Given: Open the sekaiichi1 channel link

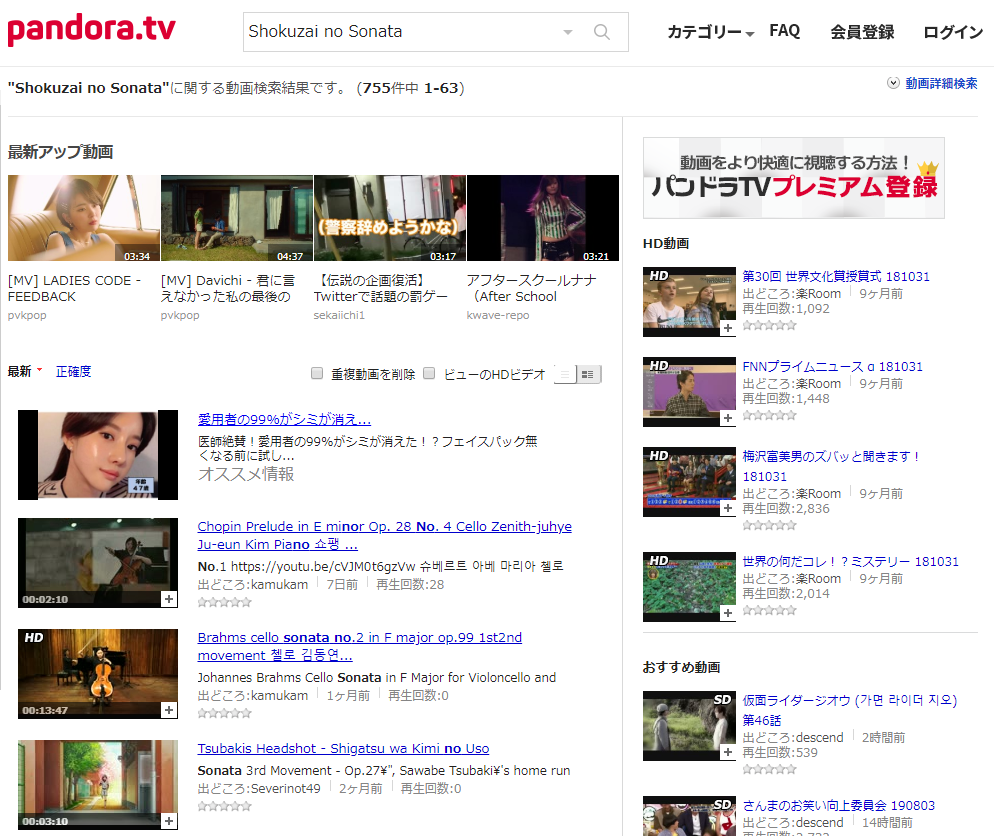Looking at the screenshot, I should pyautogui.click(x=339, y=315).
